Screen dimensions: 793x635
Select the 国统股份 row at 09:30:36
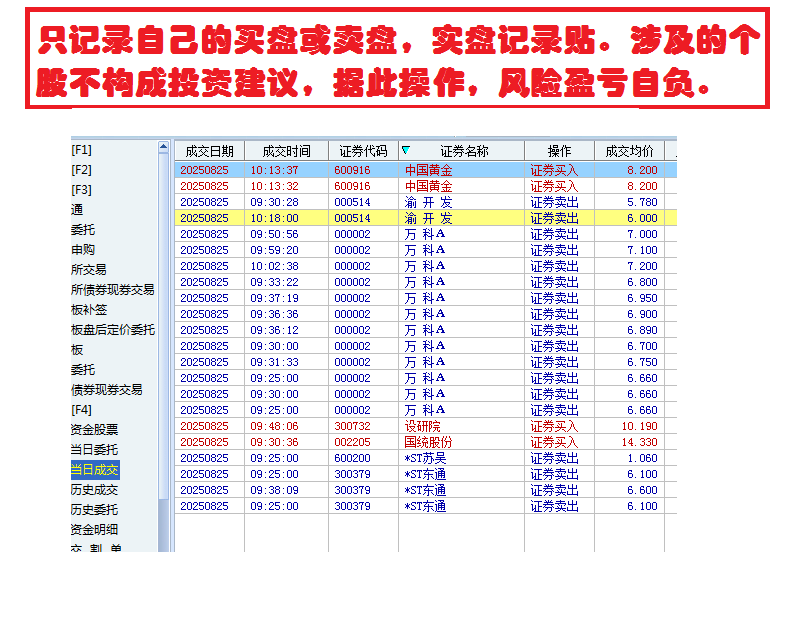point(425,442)
